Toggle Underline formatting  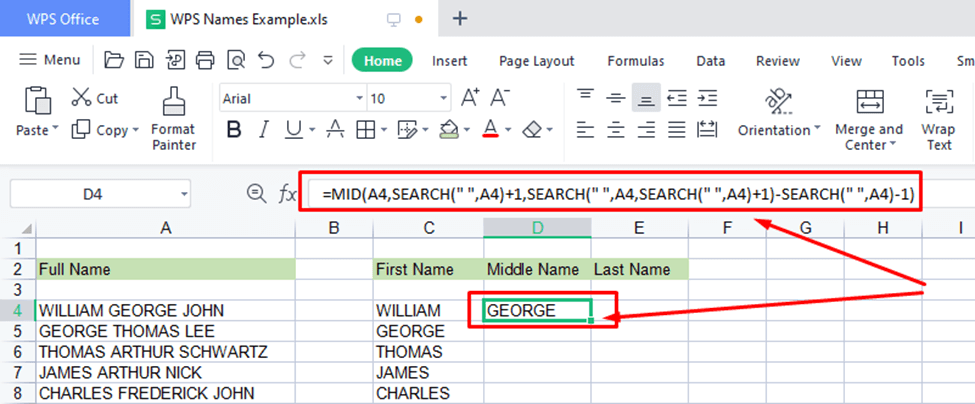coord(294,130)
